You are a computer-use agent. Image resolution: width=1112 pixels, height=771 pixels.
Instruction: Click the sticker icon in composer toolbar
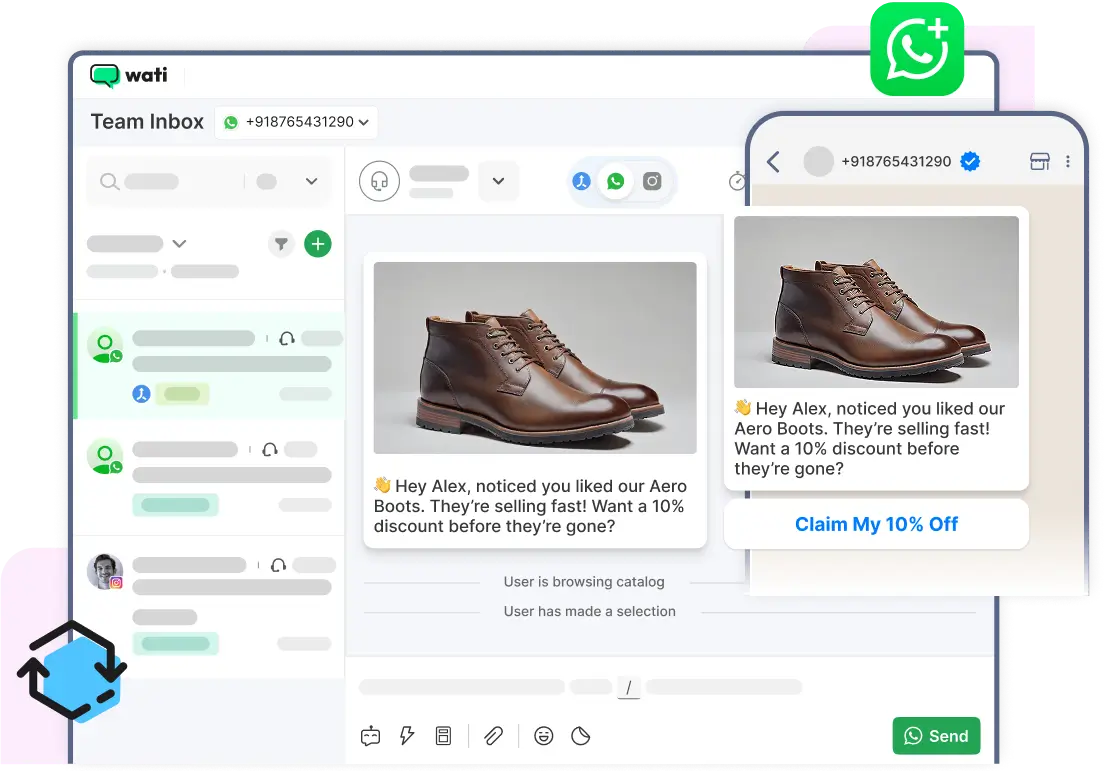click(581, 736)
